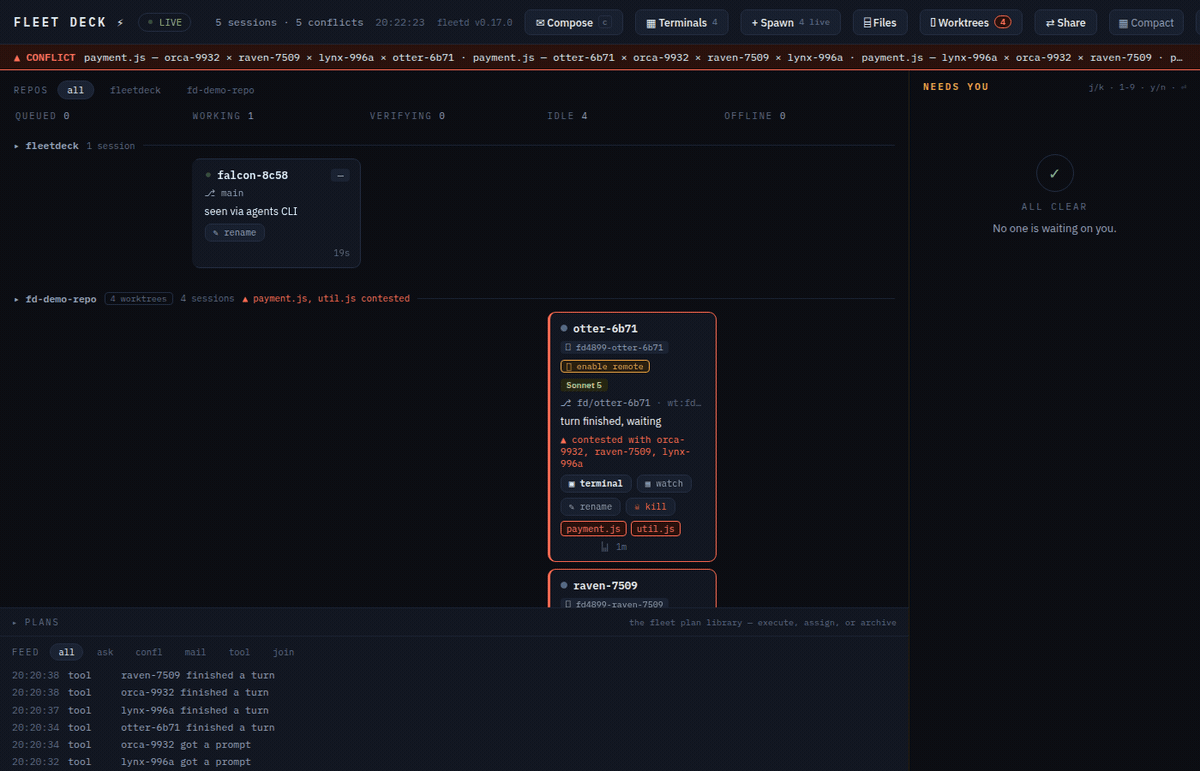The height and width of the screenshot is (771, 1200).
Task: Click feed row 'lynx-996a got a prompt'
Action: 454,762
